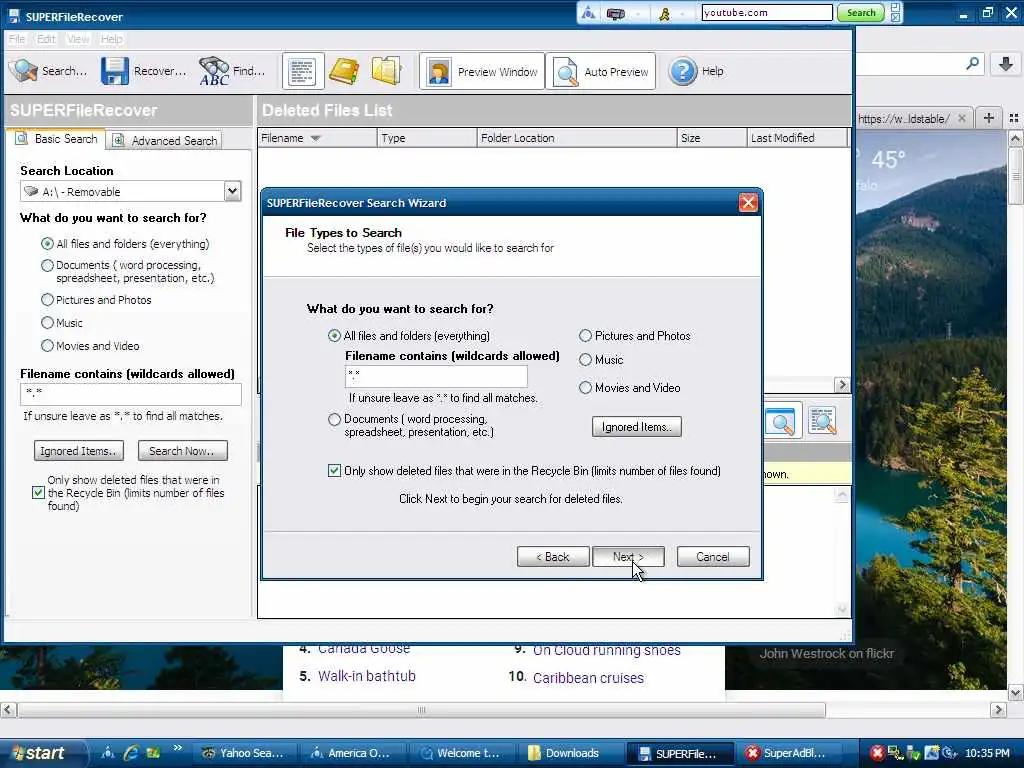This screenshot has width=1024, height=768.
Task: Click the wizard's Filename contains input field
Action: [436, 376]
